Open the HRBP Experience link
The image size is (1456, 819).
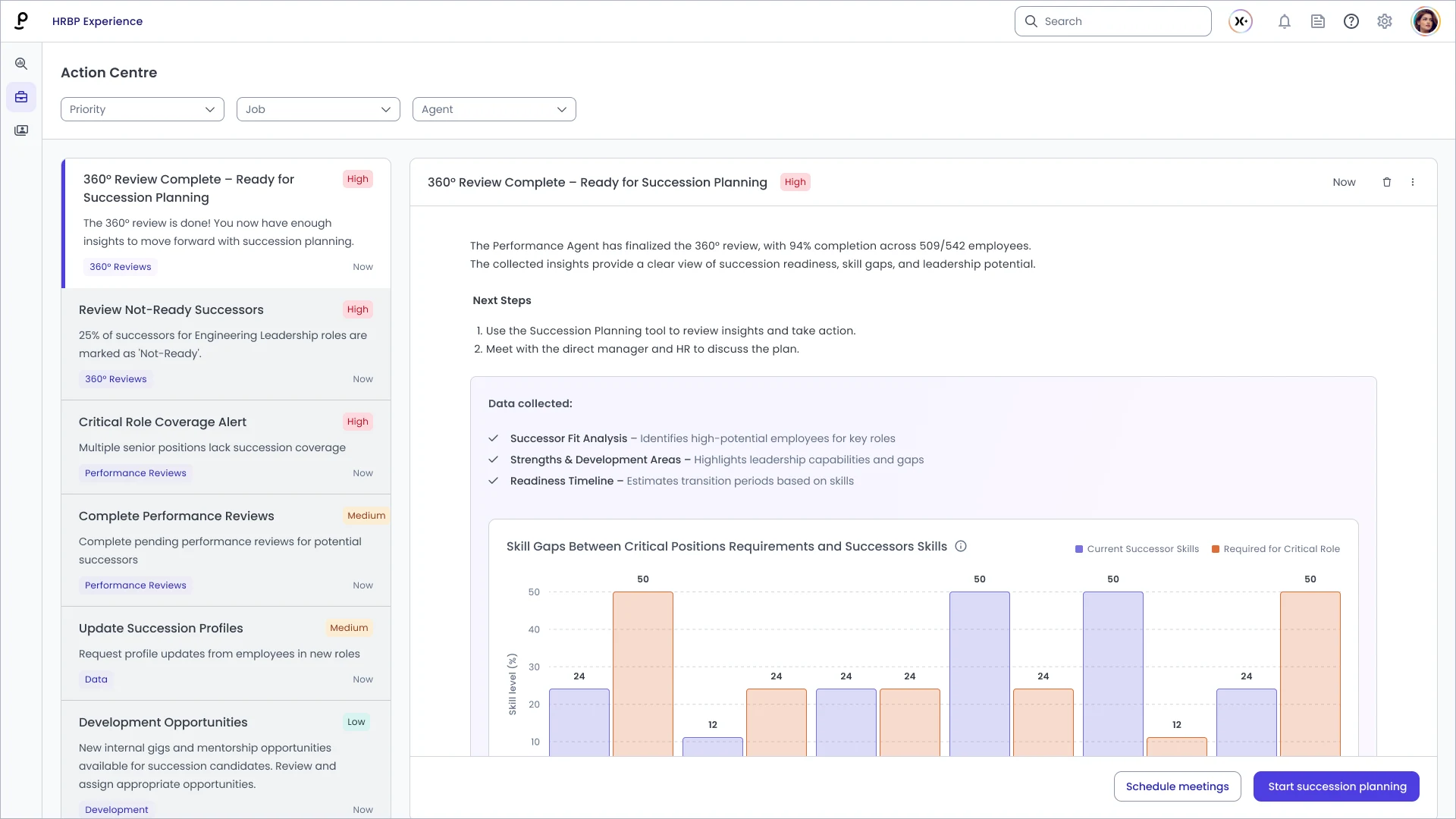point(97,21)
